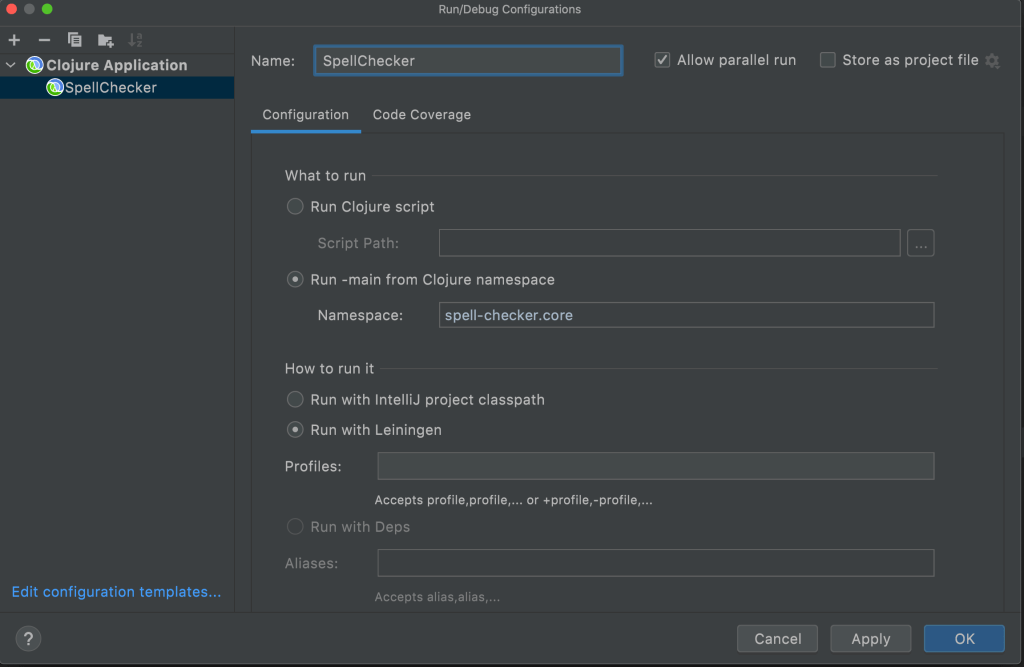Click the Apply button
The height and width of the screenshot is (667, 1024).
tap(870, 639)
